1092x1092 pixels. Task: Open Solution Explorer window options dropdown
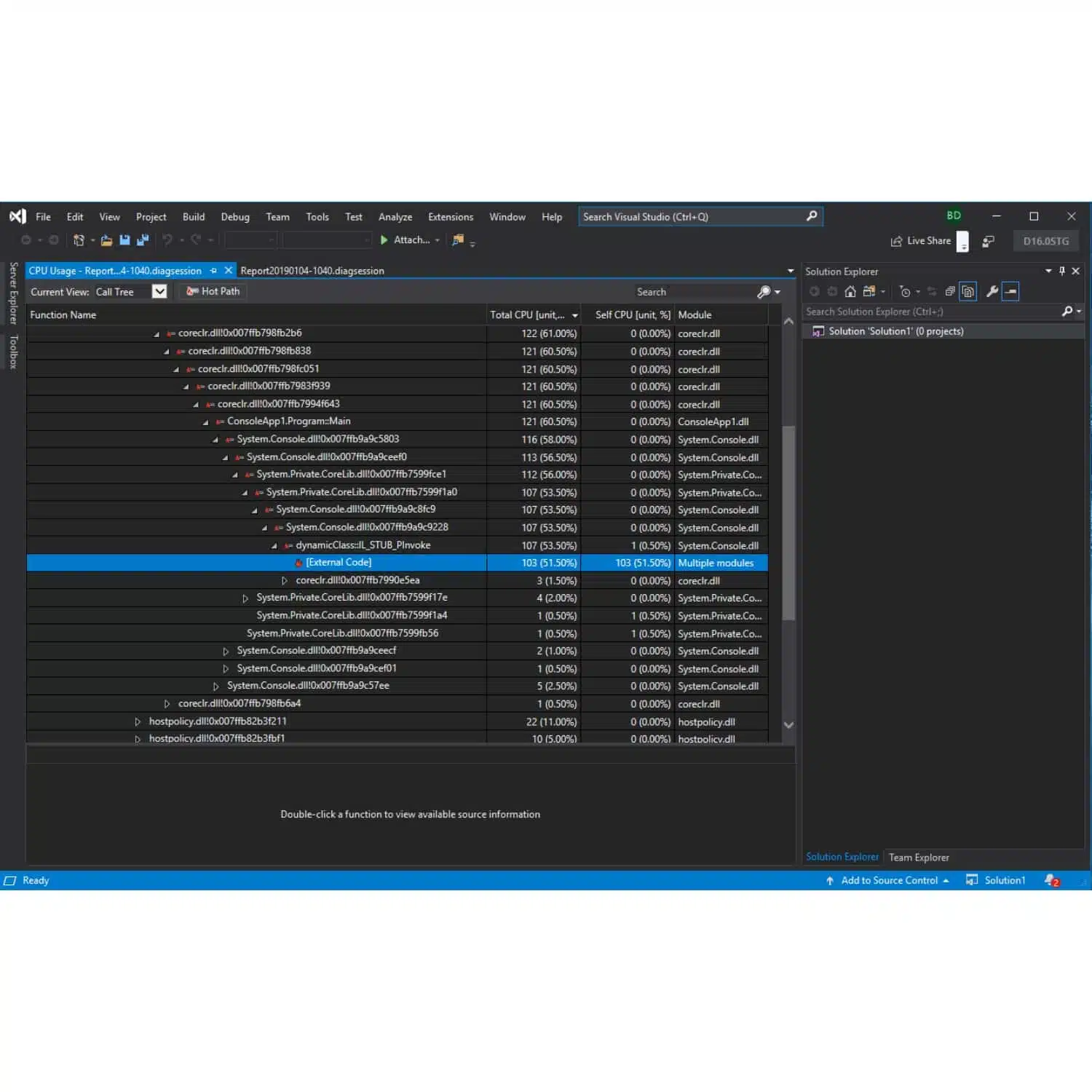(x=1048, y=271)
